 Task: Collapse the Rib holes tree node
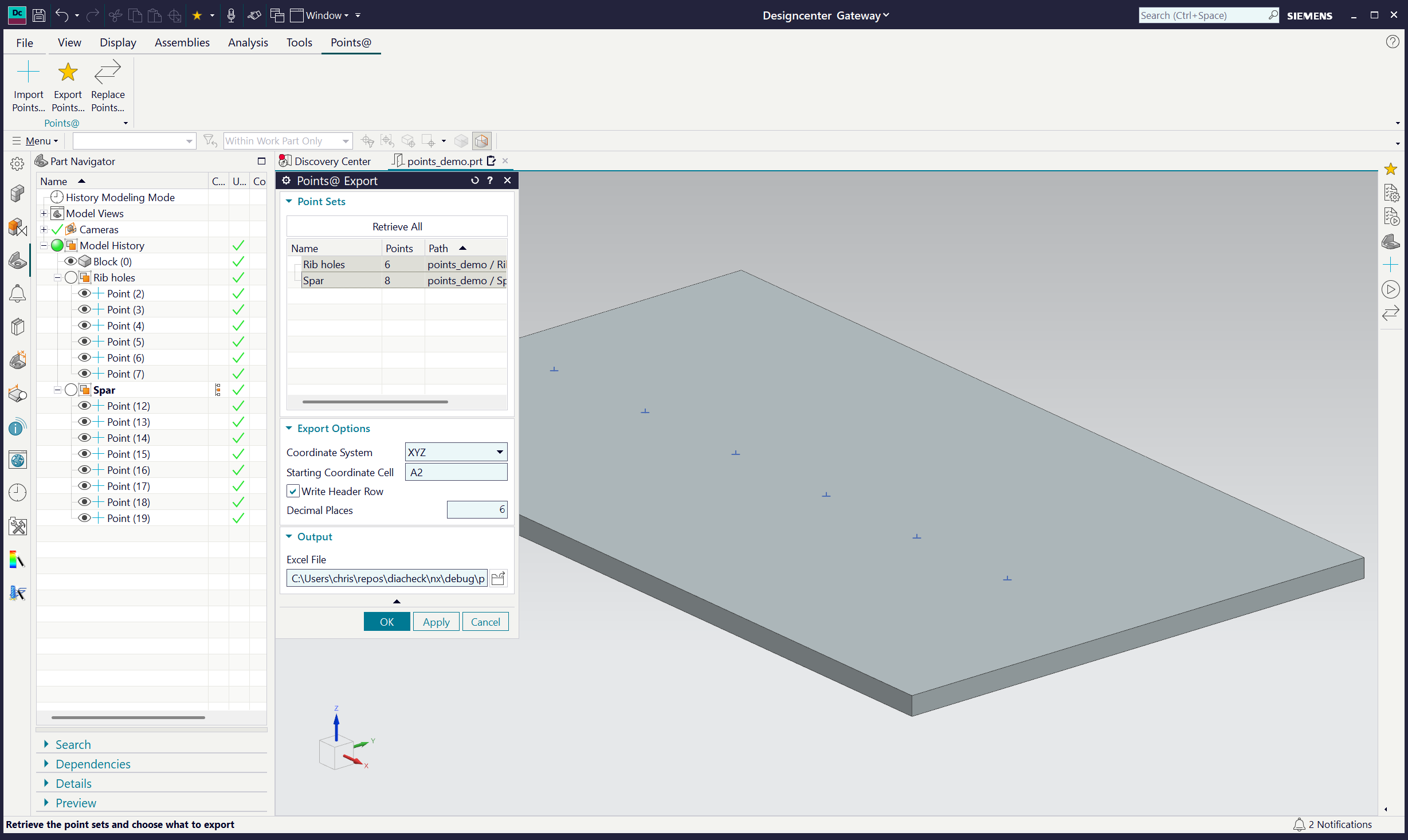tap(57, 277)
